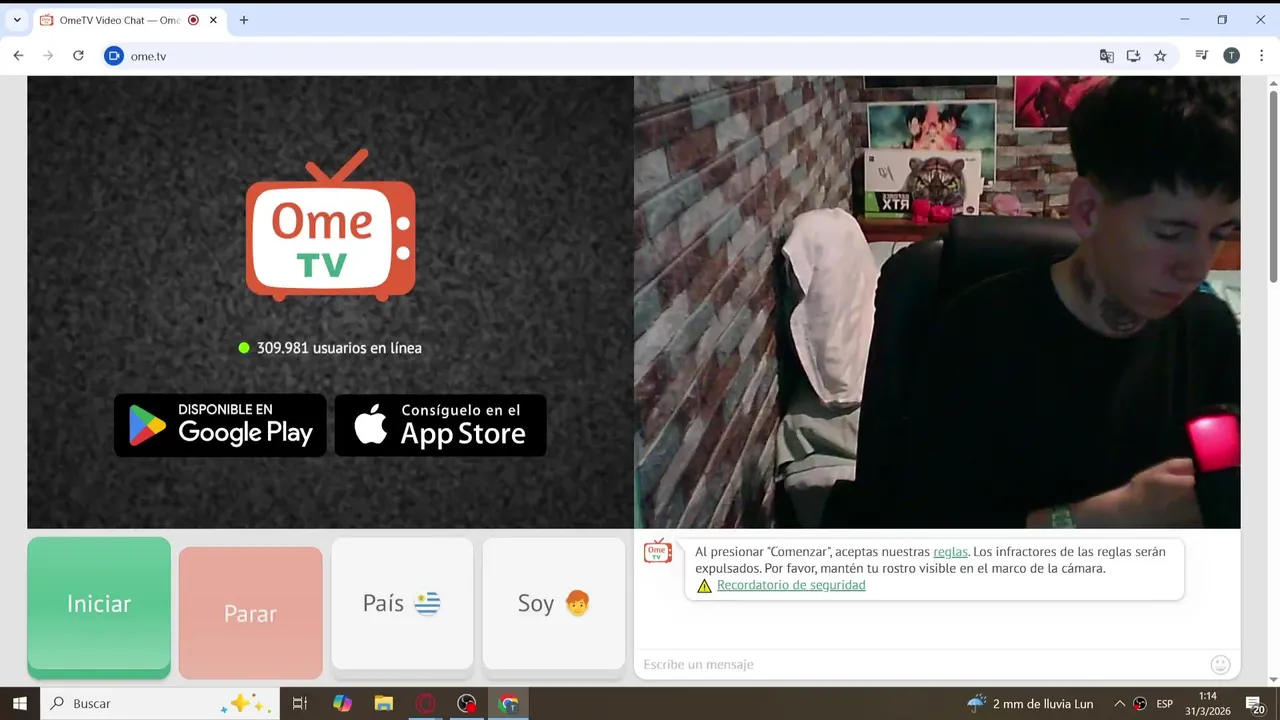Viewport: 1280px width, 720px height.
Task: Click the OmeTV logo
Action: pos(330,225)
